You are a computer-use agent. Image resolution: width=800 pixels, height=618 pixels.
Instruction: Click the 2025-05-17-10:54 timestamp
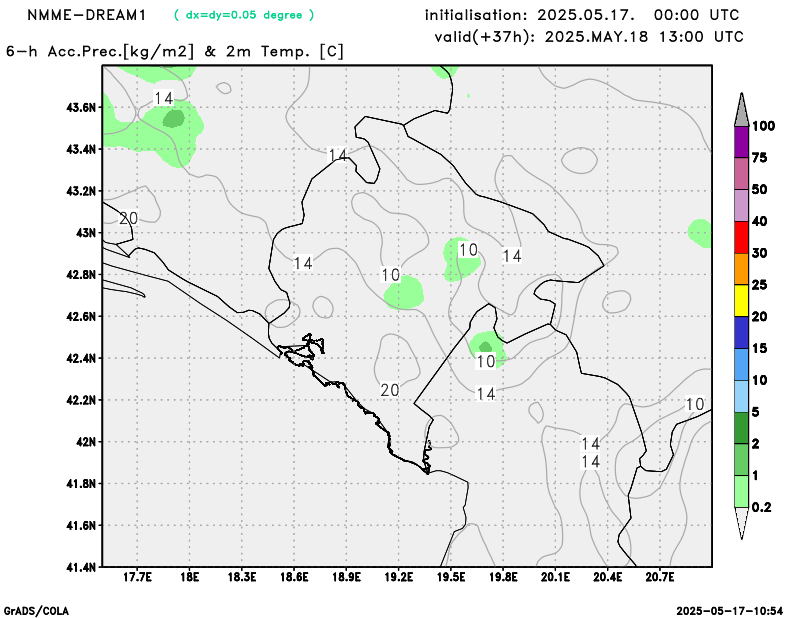point(730,611)
